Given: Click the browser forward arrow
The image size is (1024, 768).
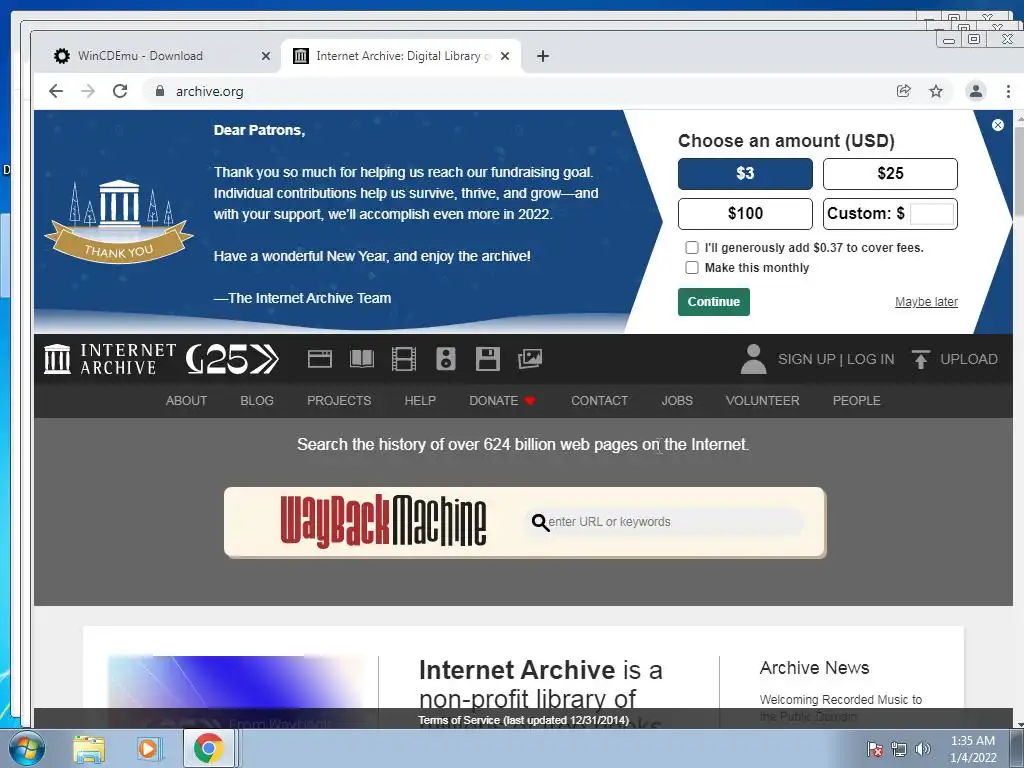Looking at the screenshot, I should tap(88, 91).
